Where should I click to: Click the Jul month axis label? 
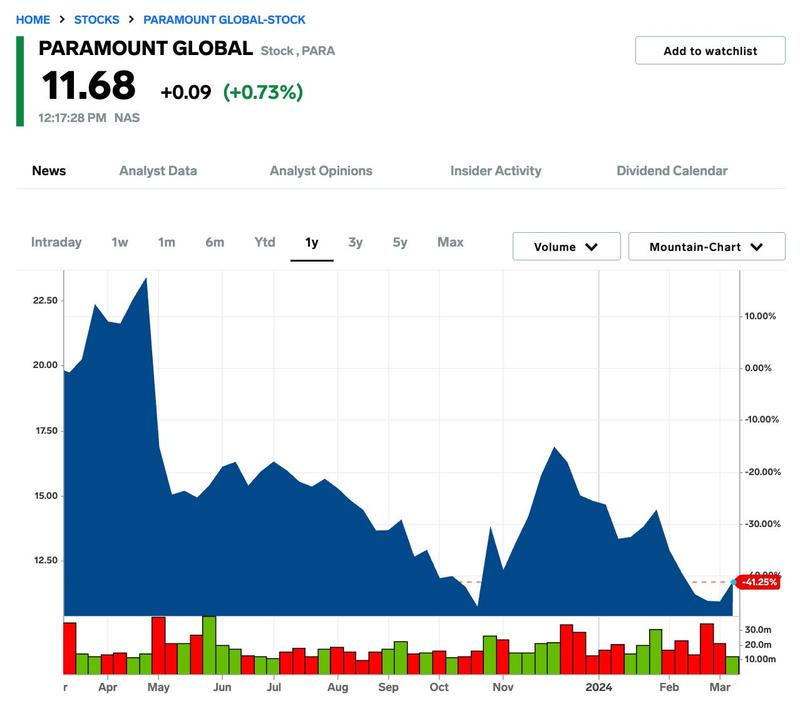point(274,688)
